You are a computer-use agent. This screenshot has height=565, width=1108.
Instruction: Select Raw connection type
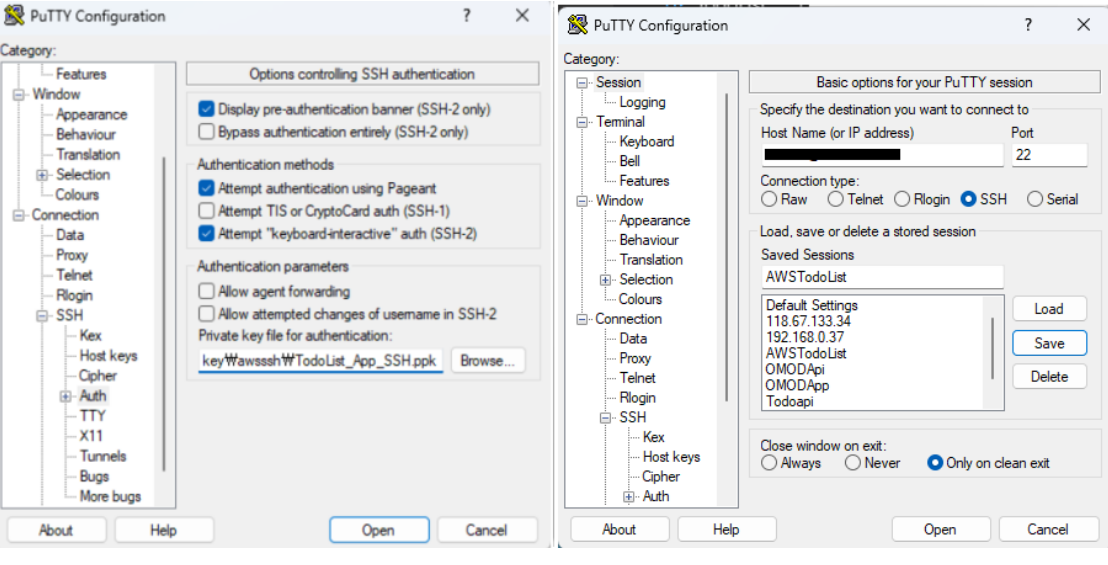coord(769,199)
